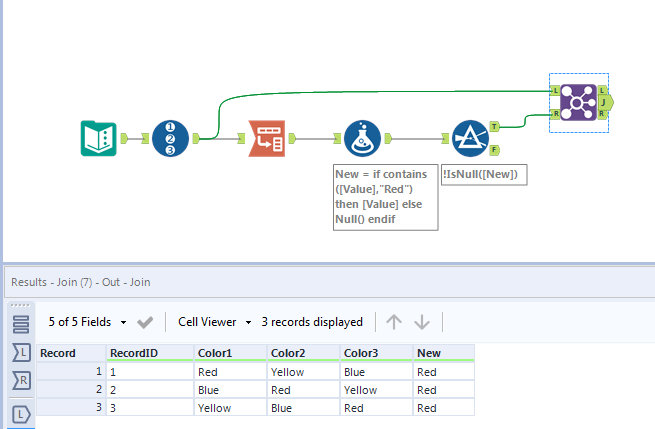The height and width of the screenshot is (429, 655).
Task: Click the Filter tool's T output anchor
Action: pos(494,126)
